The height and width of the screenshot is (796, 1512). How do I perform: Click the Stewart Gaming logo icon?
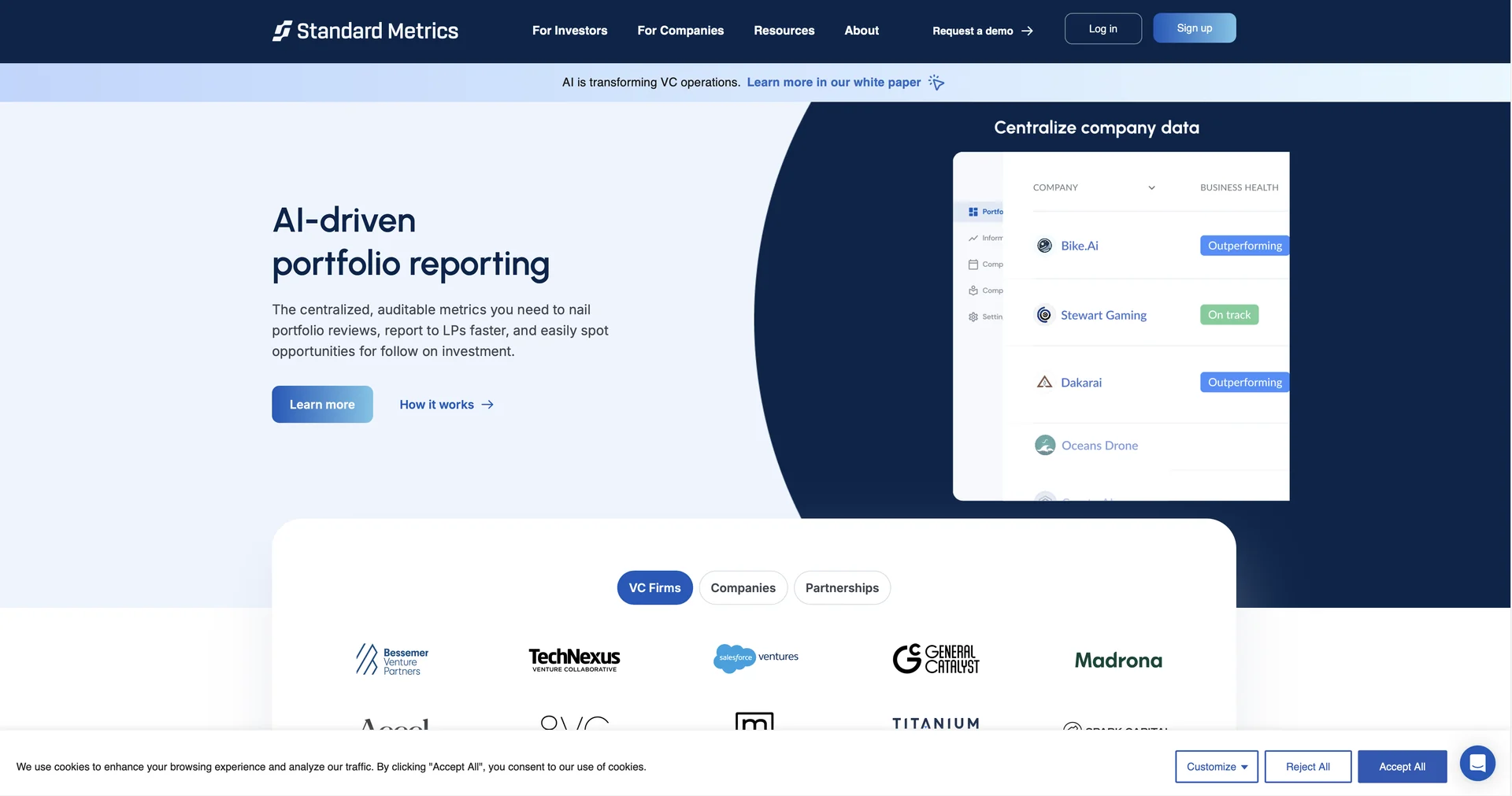tap(1044, 315)
